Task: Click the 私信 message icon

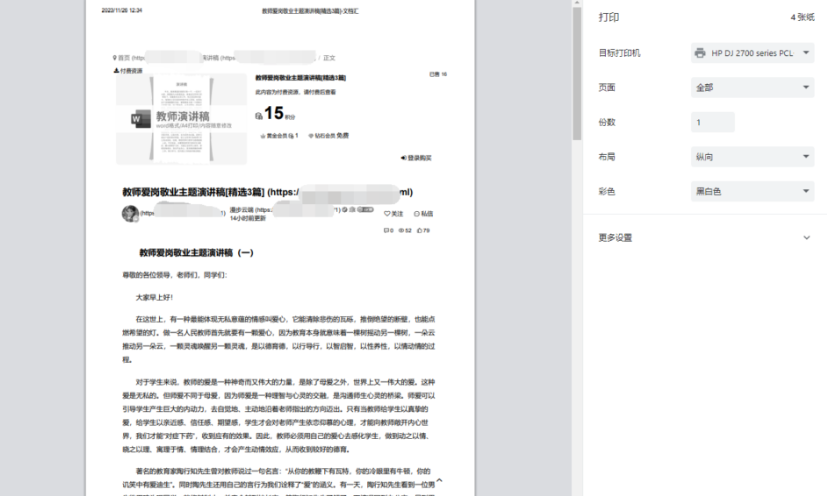Action: (x=417, y=214)
